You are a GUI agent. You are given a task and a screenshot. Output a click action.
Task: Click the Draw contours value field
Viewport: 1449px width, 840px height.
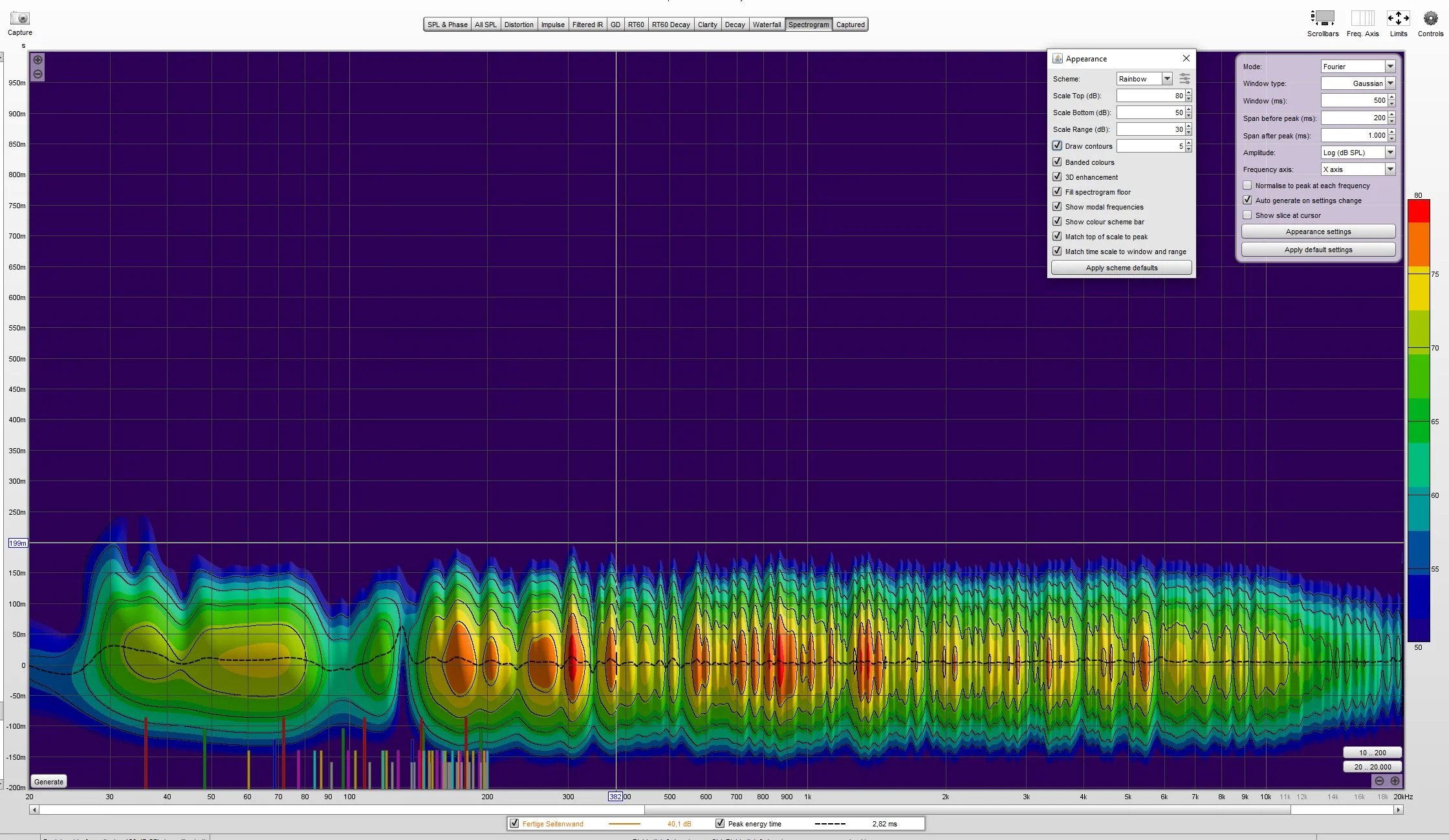(1150, 146)
